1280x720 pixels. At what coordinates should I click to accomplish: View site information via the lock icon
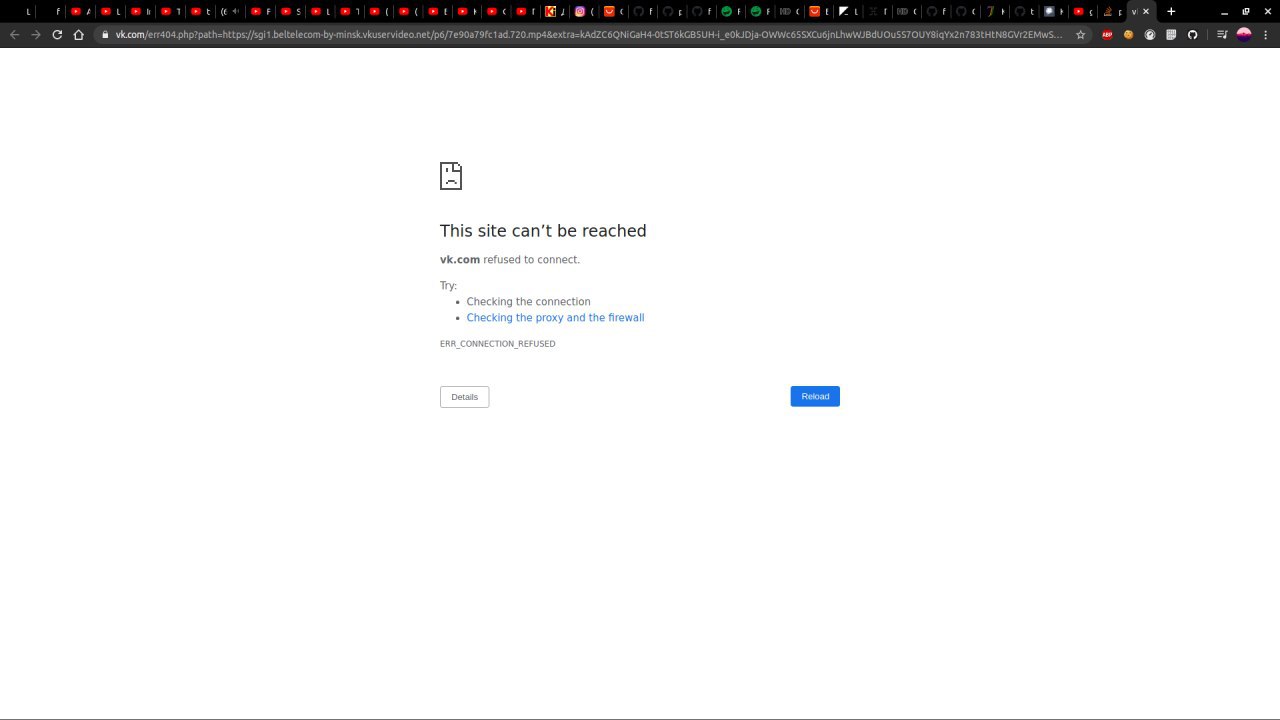click(104, 34)
